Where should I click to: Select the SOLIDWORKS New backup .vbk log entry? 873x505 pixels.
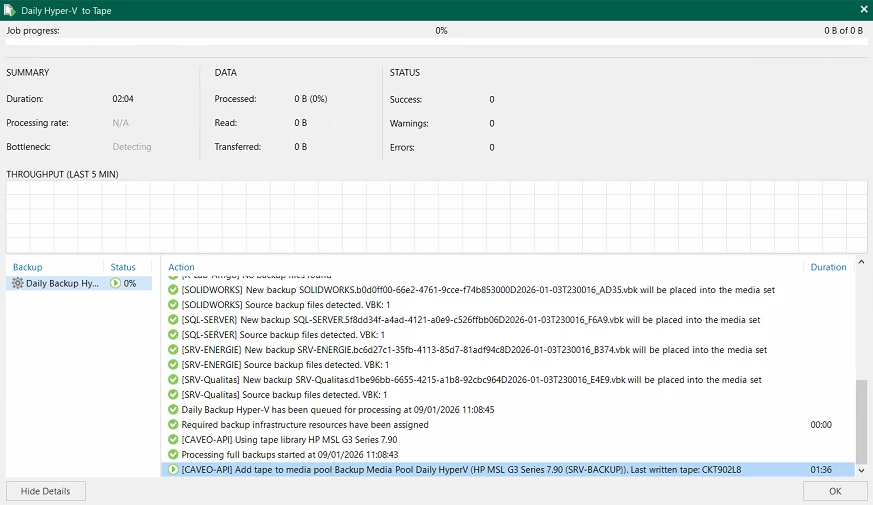click(508, 290)
